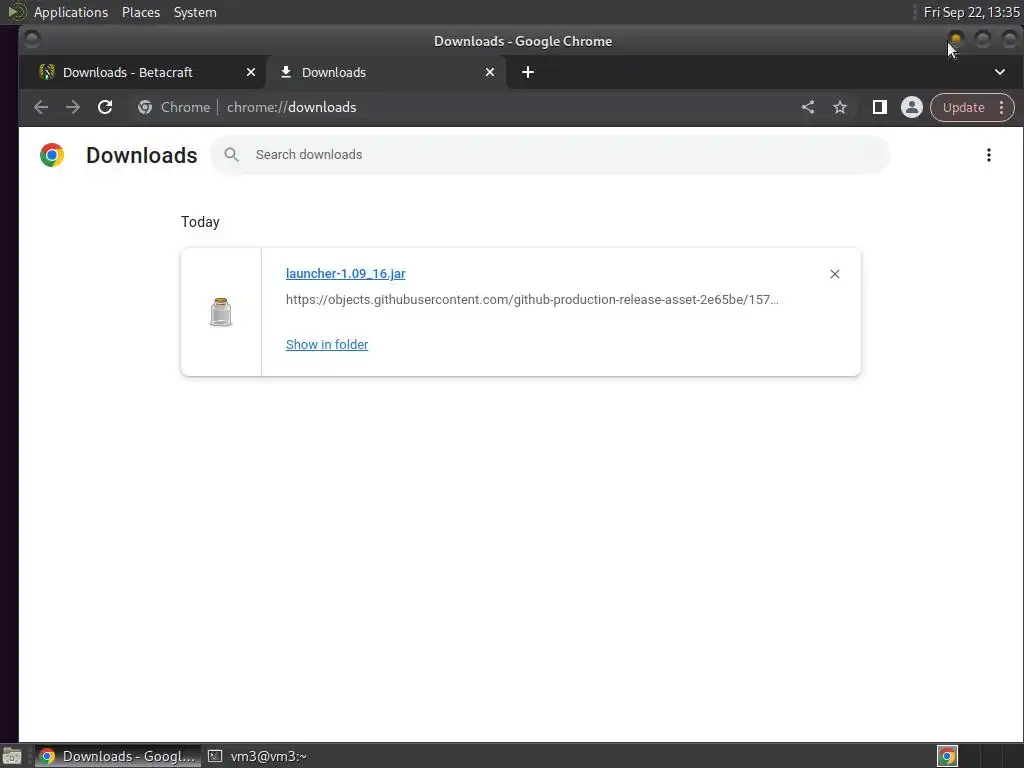Click the Chrome site info chip
Image resolution: width=1024 pixels, height=768 pixels.
(174, 107)
